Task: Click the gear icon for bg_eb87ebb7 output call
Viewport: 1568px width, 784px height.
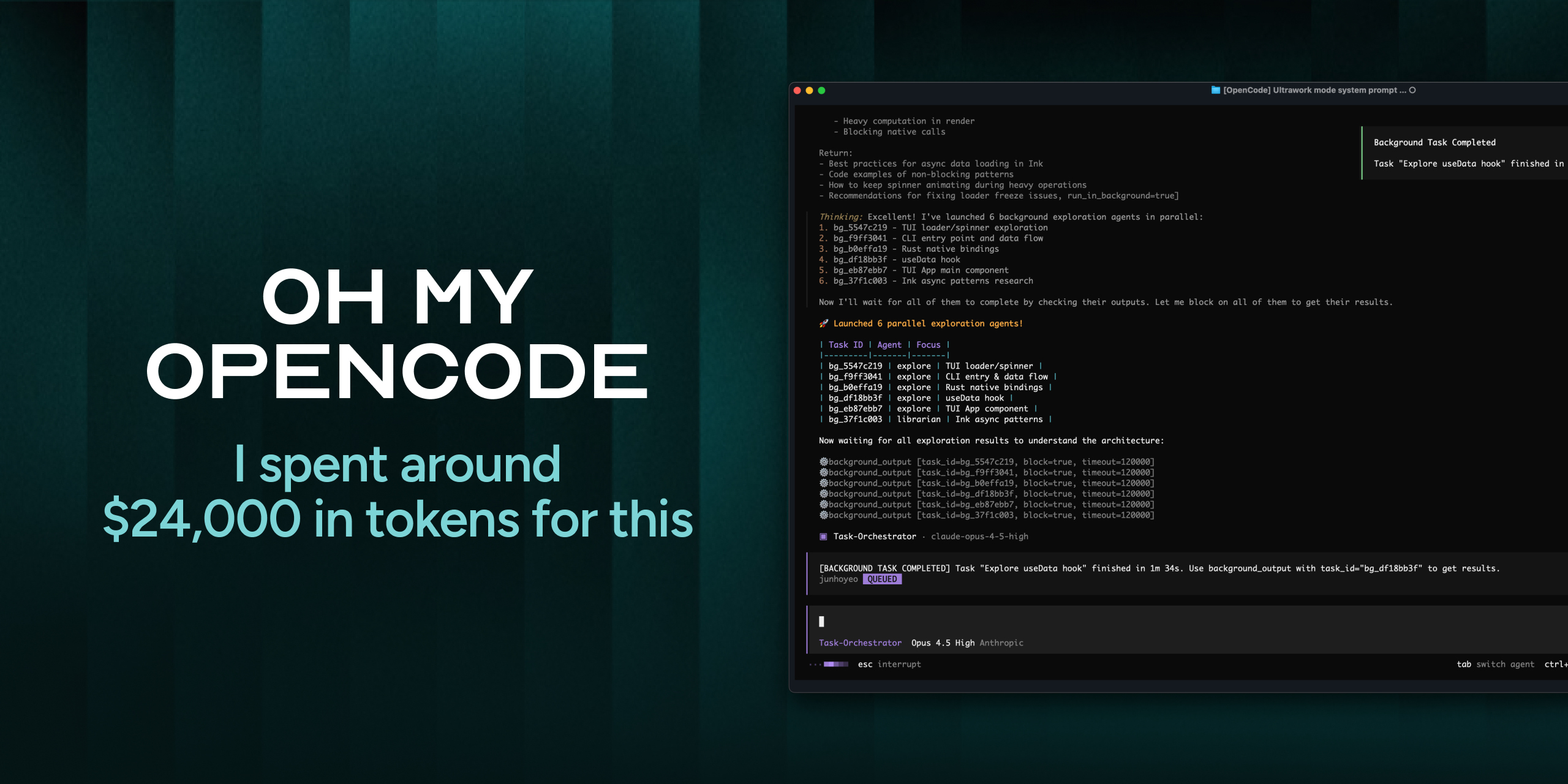Action: 825,504
